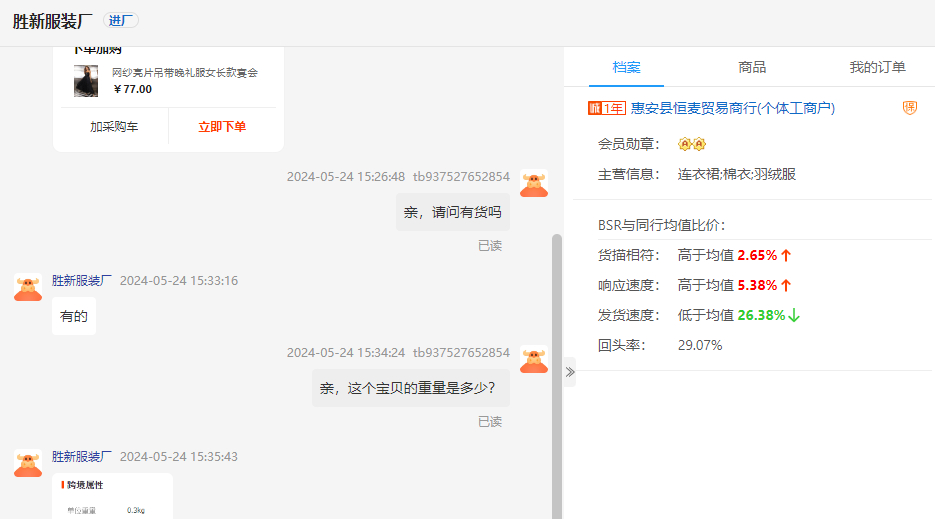
Task: Click the BSR与同行均值比价 heading
Action: pos(662,225)
